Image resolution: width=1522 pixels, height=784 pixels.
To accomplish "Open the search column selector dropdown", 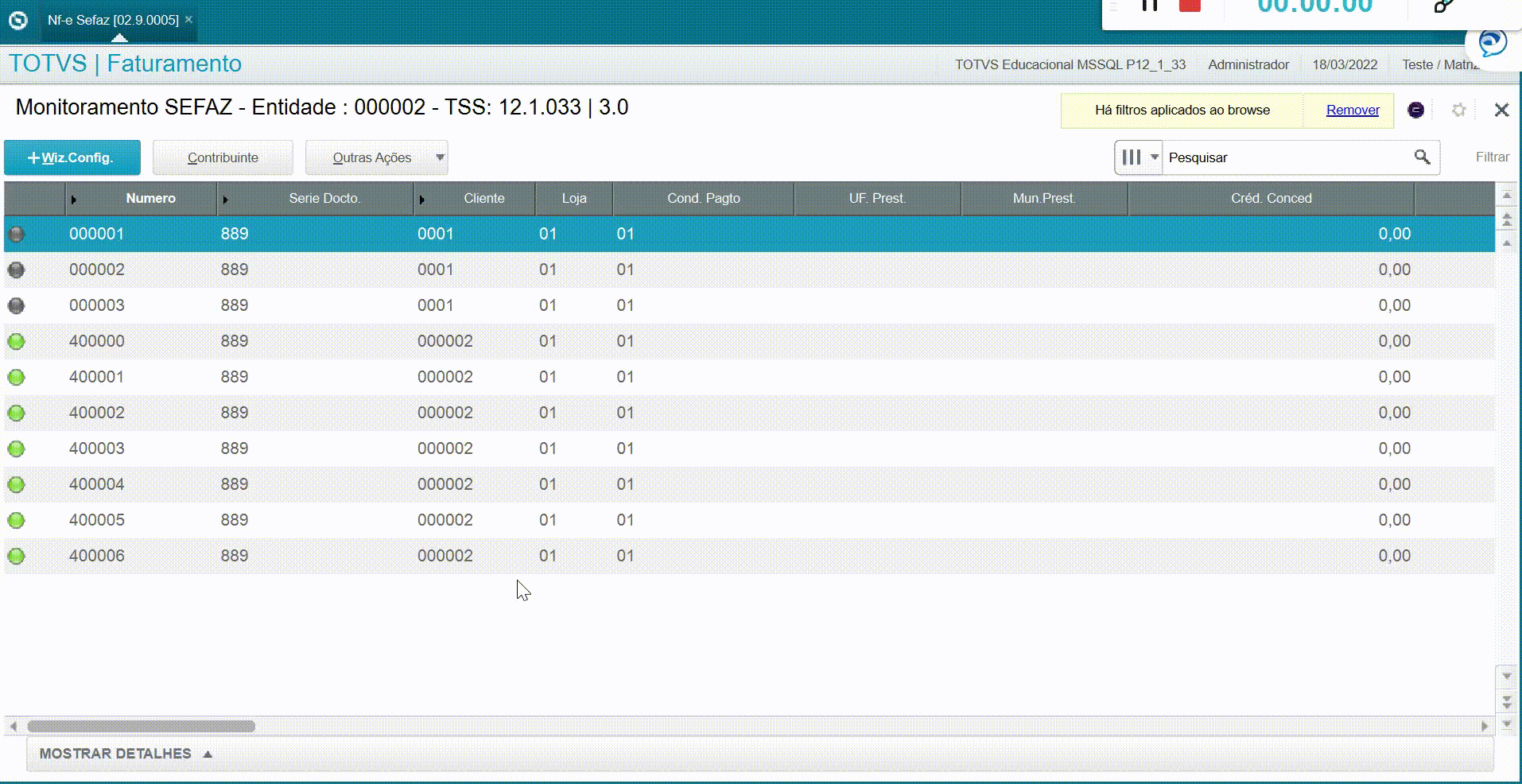I will coord(1139,157).
